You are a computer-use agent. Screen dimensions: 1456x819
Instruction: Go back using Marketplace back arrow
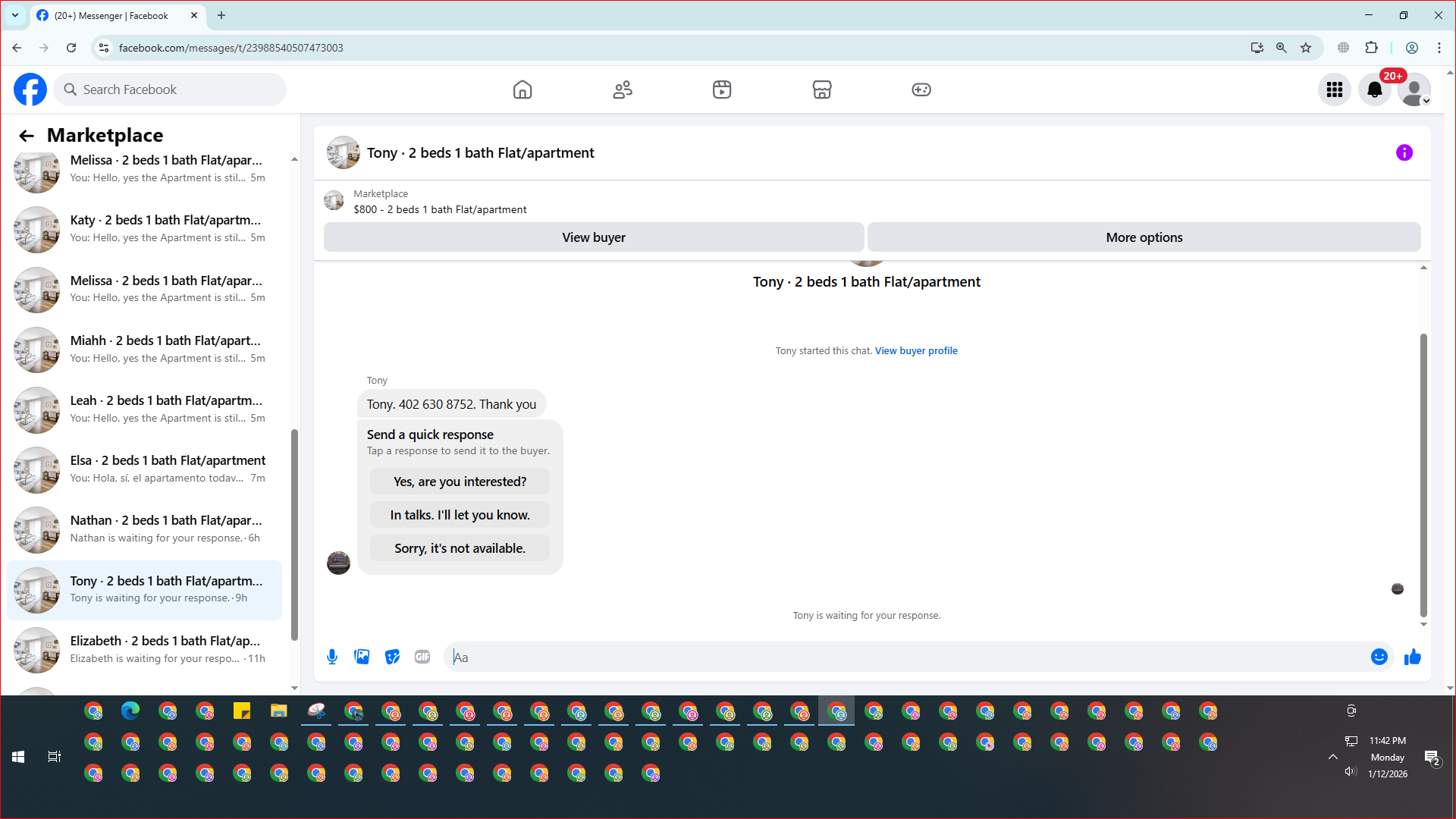27,136
